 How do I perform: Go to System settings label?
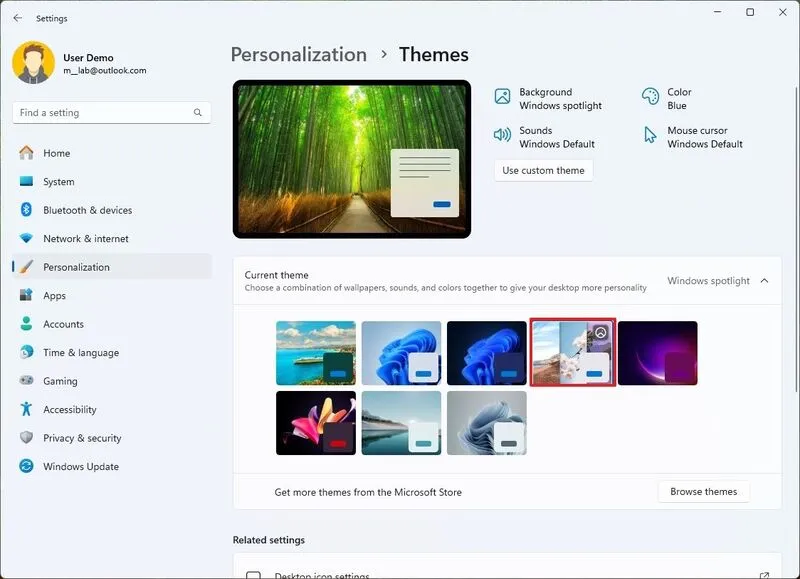tap(59, 182)
